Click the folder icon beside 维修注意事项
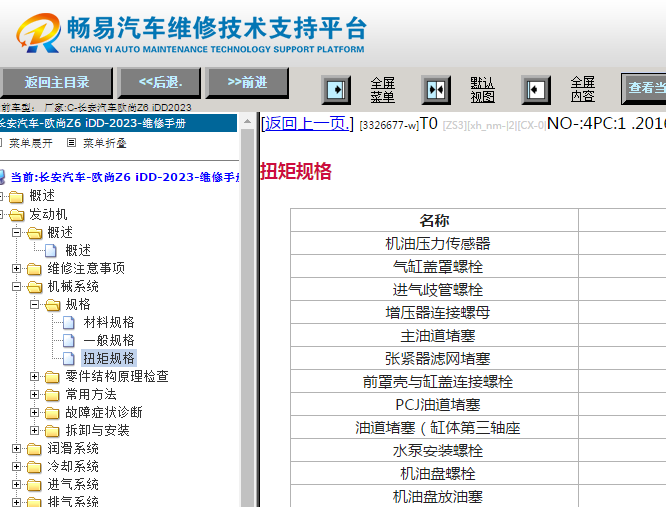This screenshot has width=666, height=507. 34,269
